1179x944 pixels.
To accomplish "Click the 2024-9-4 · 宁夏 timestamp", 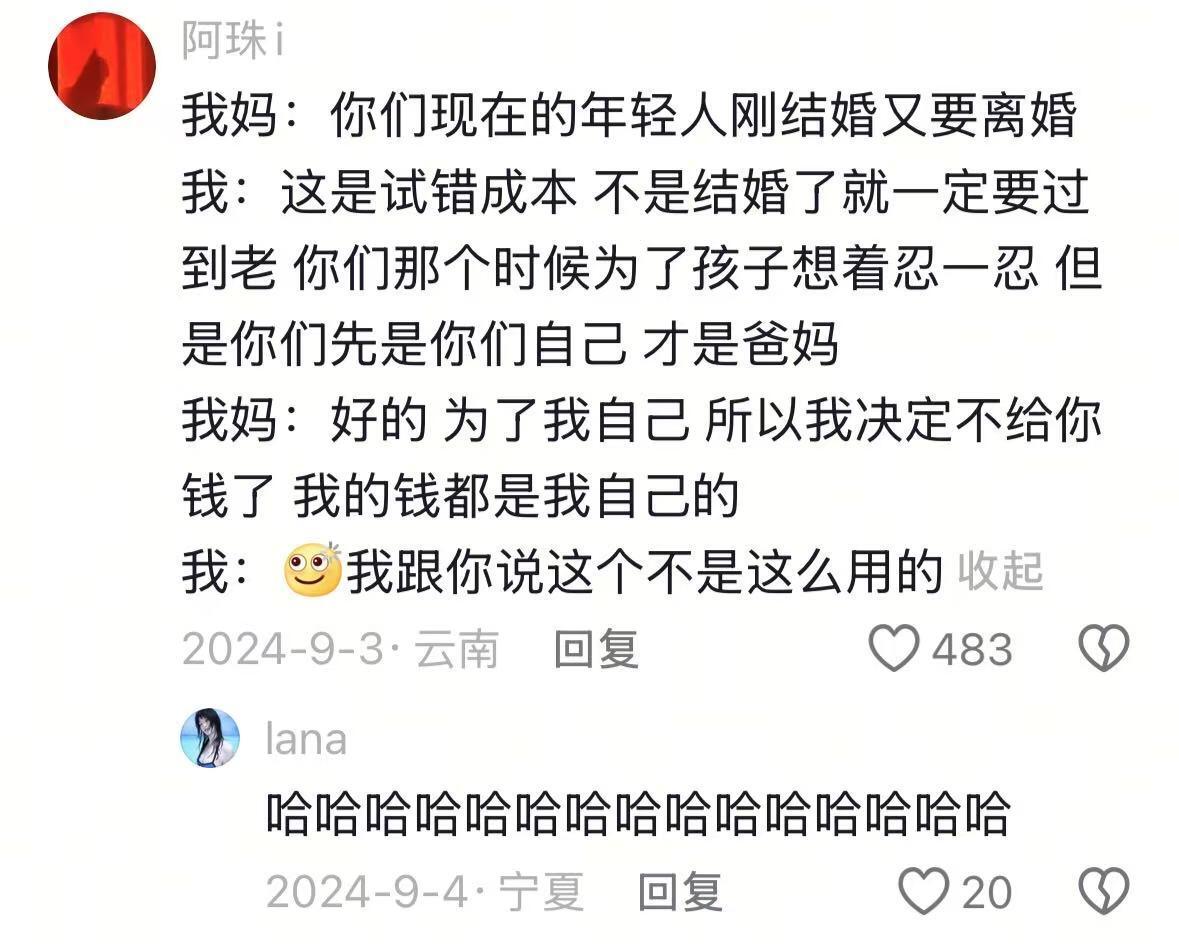I will tap(425, 892).
